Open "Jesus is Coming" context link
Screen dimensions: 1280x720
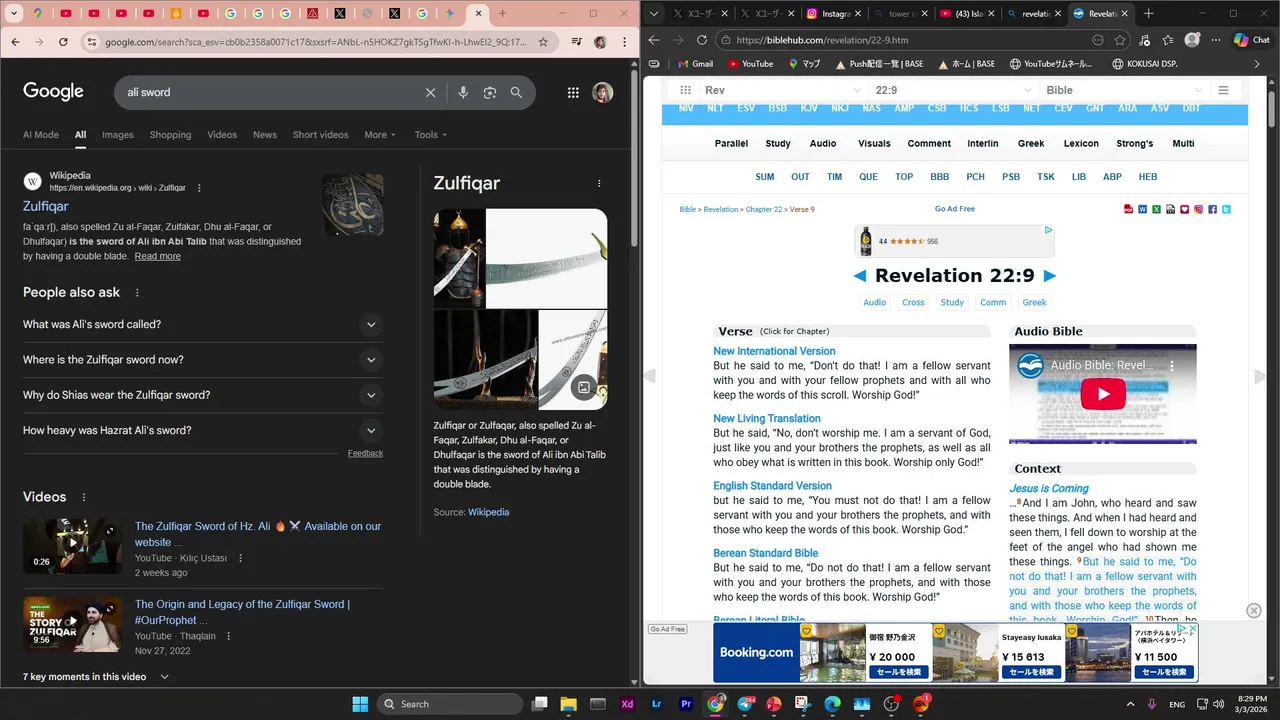click(x=1049, y=488)
